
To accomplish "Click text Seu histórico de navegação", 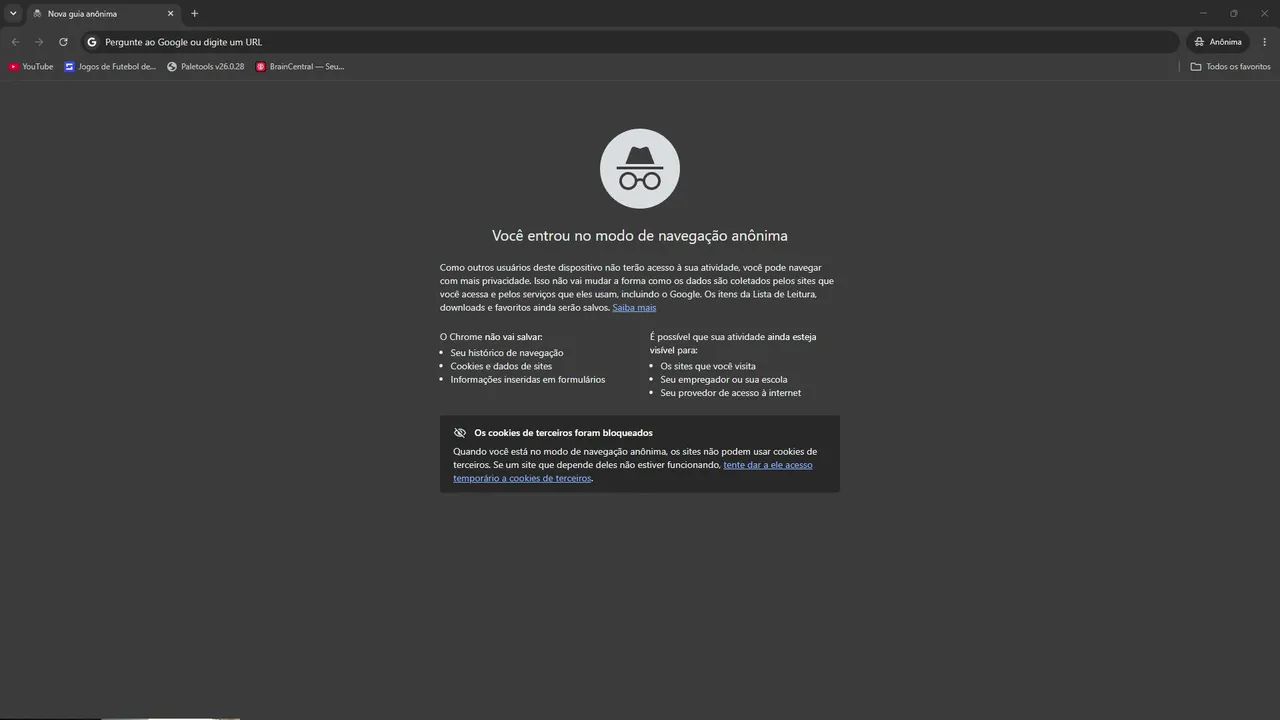I will click(x=507, y=353).
